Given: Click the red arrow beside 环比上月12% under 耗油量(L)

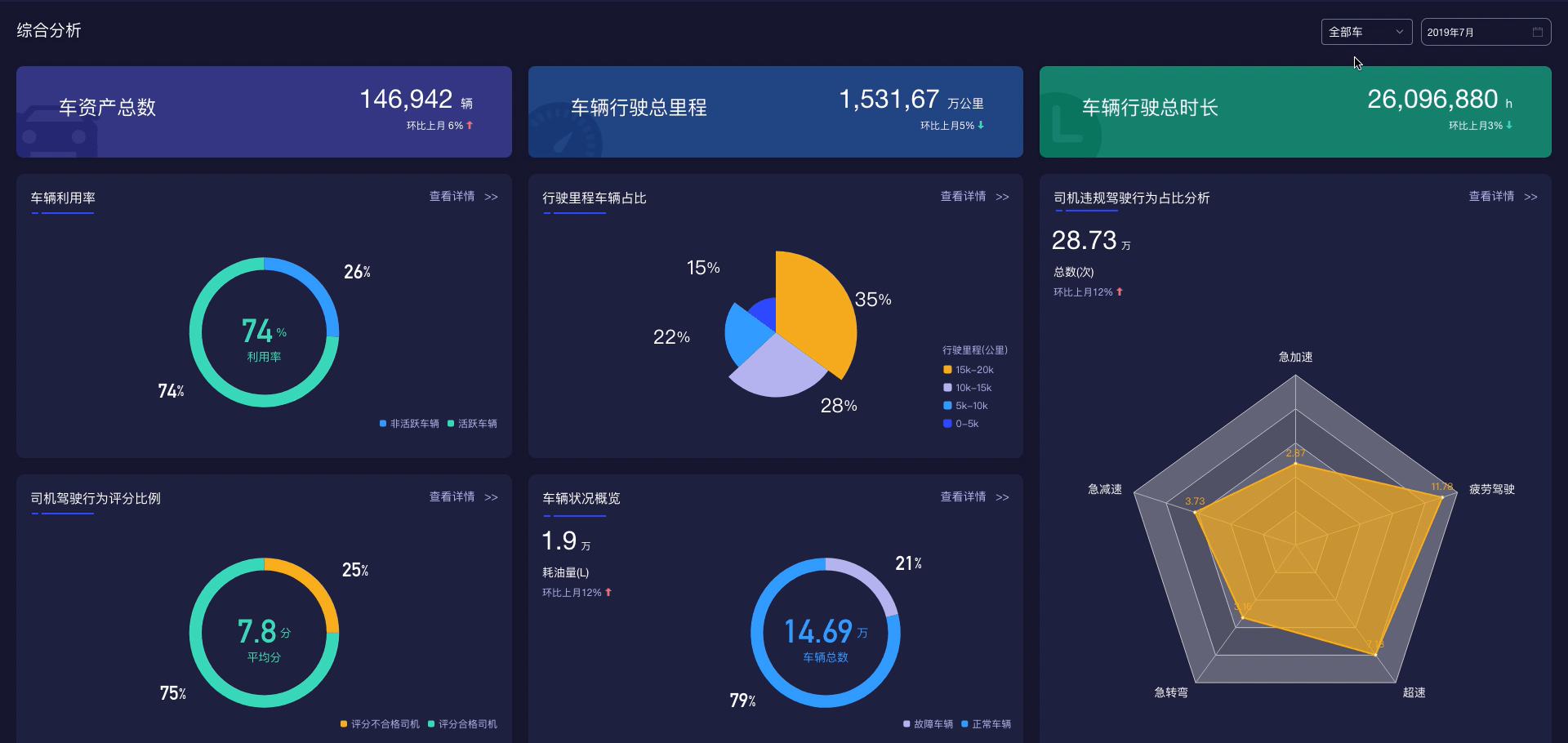Looking at the screenshot, I should tap(608, 592).
